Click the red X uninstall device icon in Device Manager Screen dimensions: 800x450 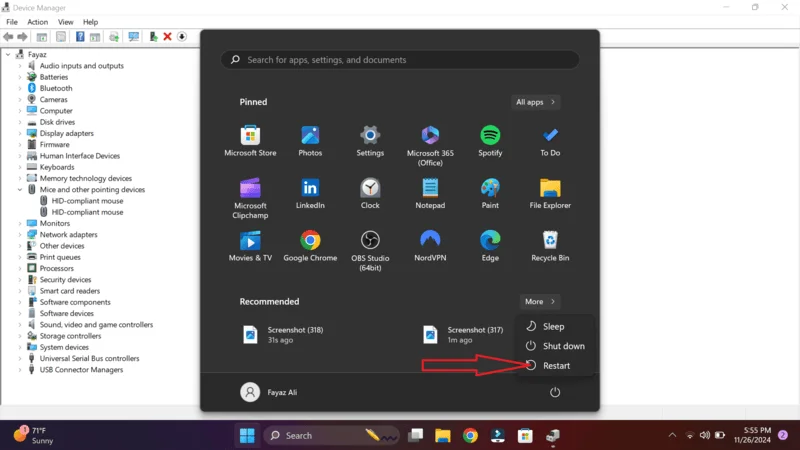(167, 37)
